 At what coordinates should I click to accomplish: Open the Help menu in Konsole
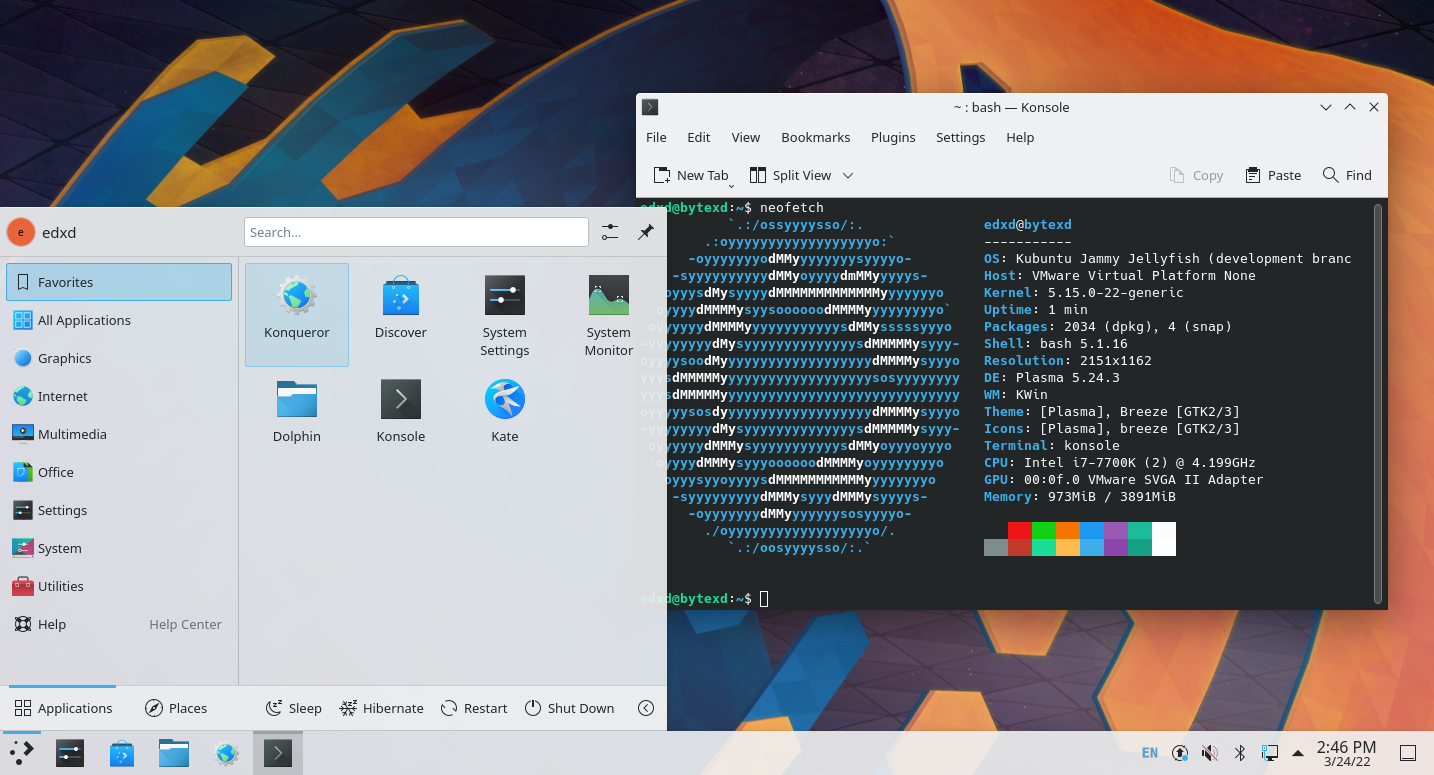[1020, 137]
